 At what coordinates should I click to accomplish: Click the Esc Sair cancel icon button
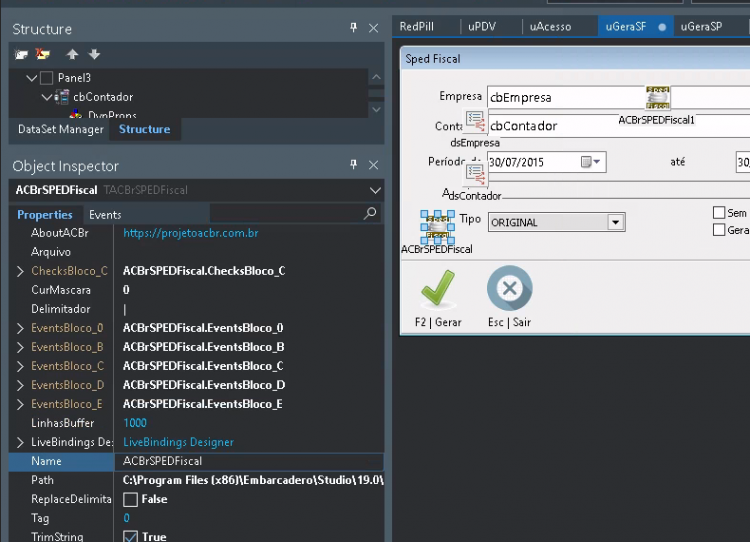point(509,288)
